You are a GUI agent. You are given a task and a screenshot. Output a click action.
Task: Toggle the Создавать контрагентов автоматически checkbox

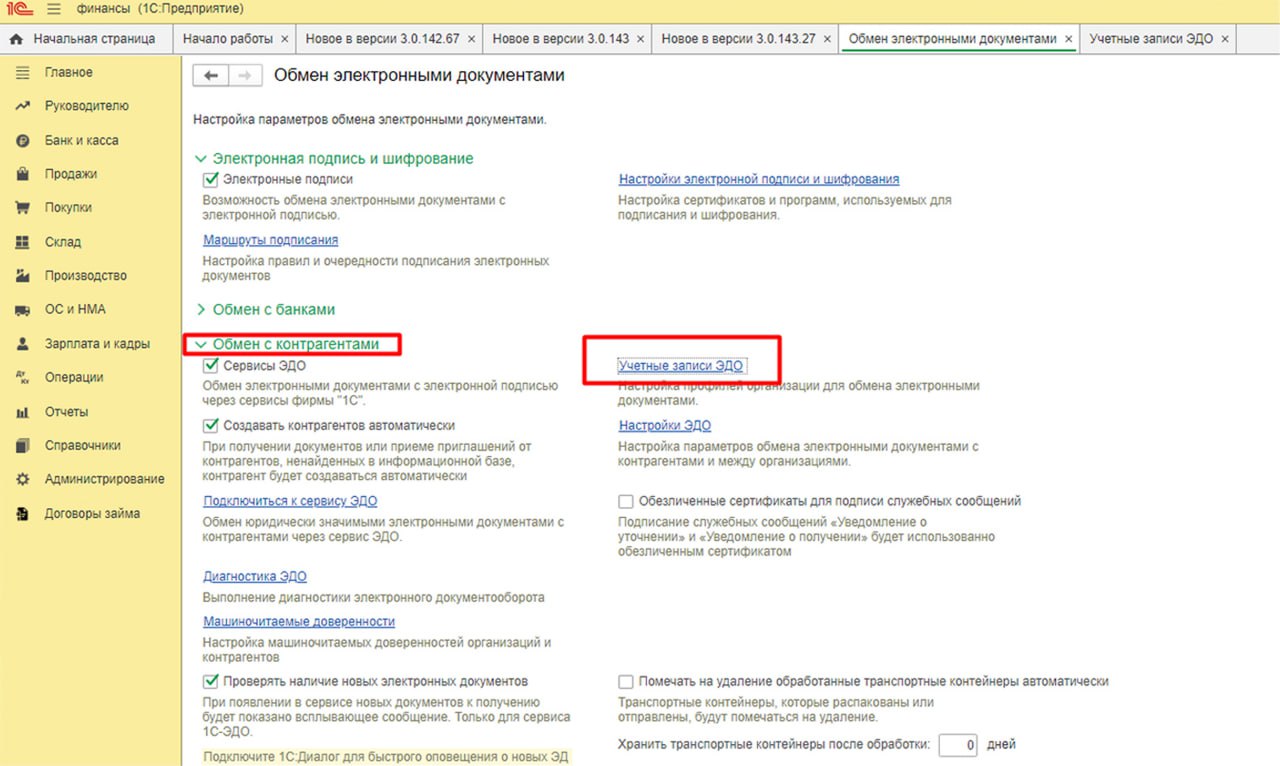[211, 425]
